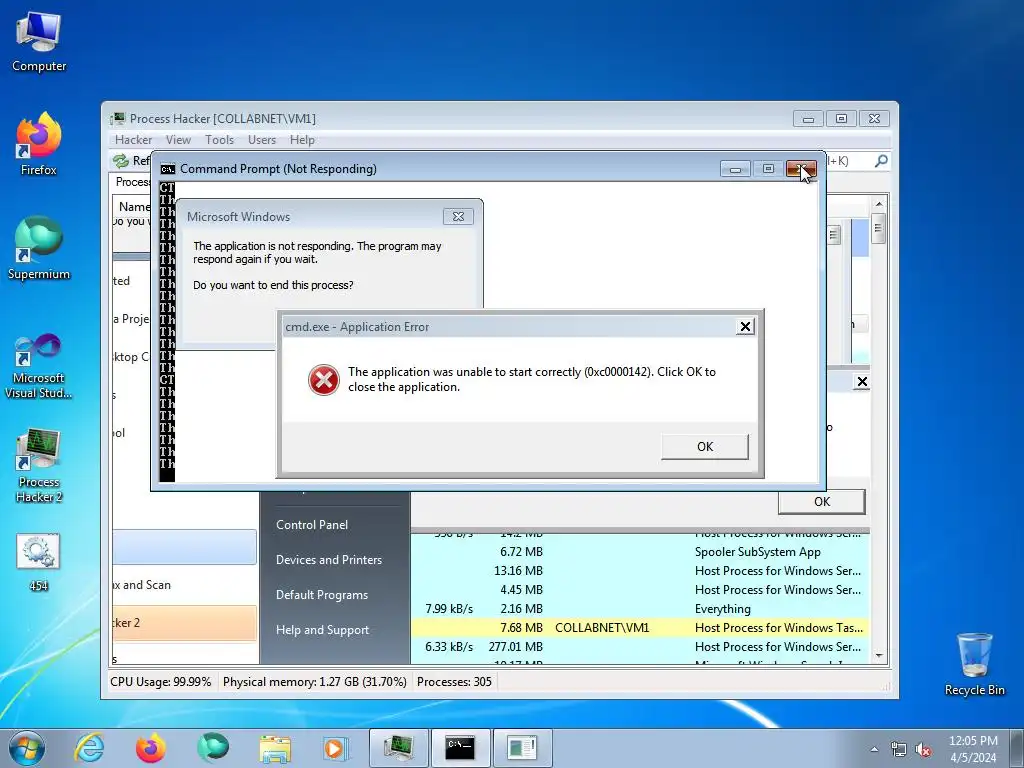Open Internet Explorer from the taskbar
The width and height of the screenshot is (1024, 768).
(x=89, y=748)
